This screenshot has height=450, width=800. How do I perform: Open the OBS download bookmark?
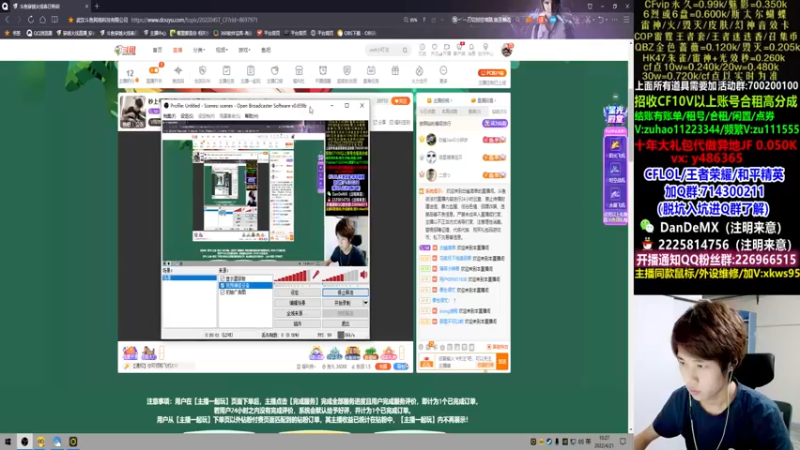pos(357,33)
